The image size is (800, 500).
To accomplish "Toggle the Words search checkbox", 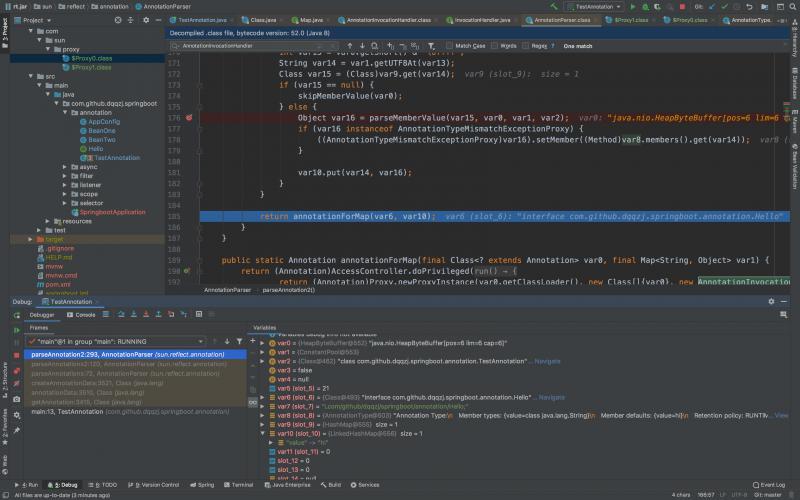I will pos(494,45).
